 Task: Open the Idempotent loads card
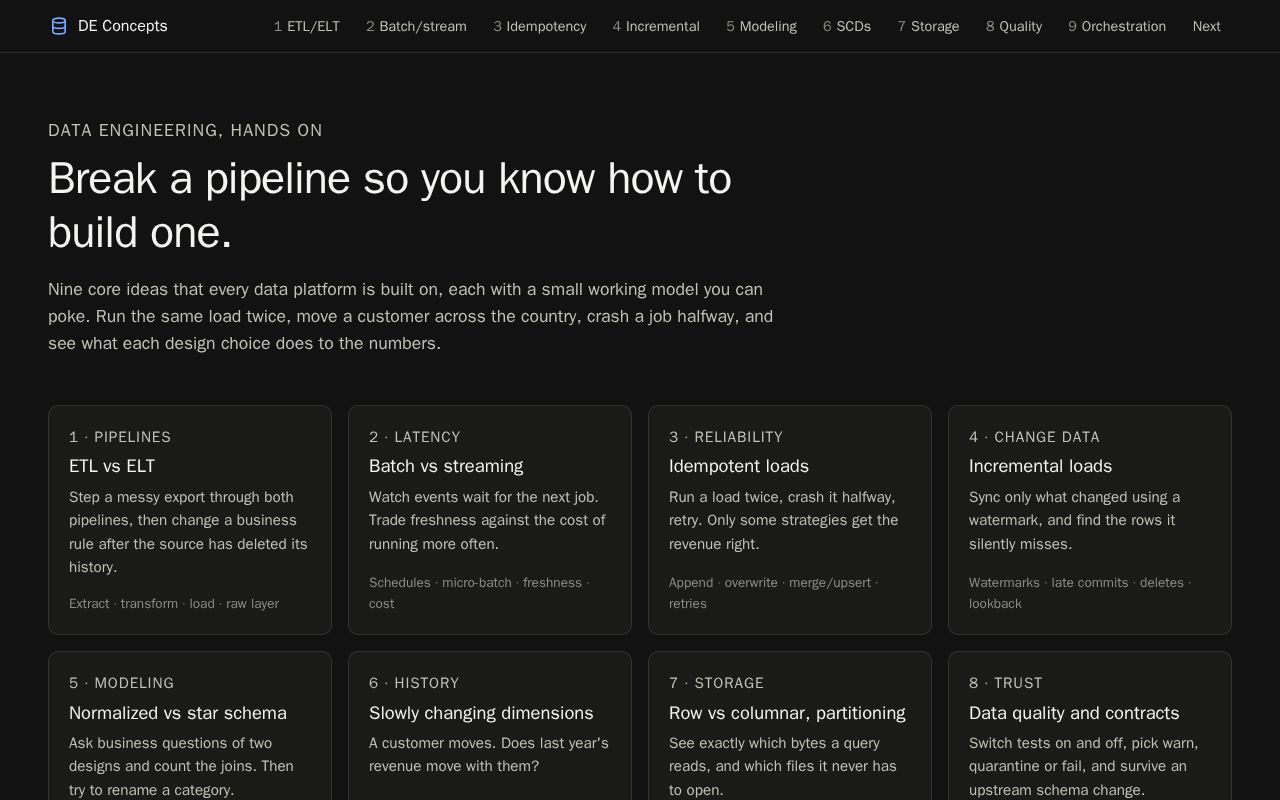790,520
